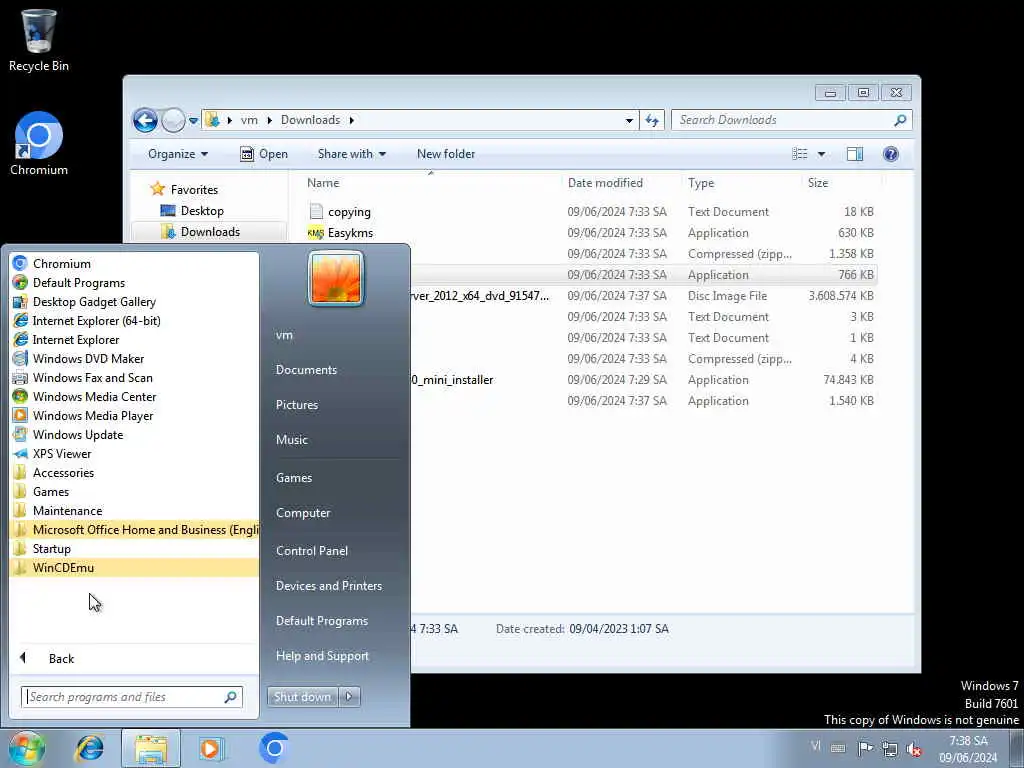
Task: Open Control Panel from Start menu
Action: pos(312,551)
